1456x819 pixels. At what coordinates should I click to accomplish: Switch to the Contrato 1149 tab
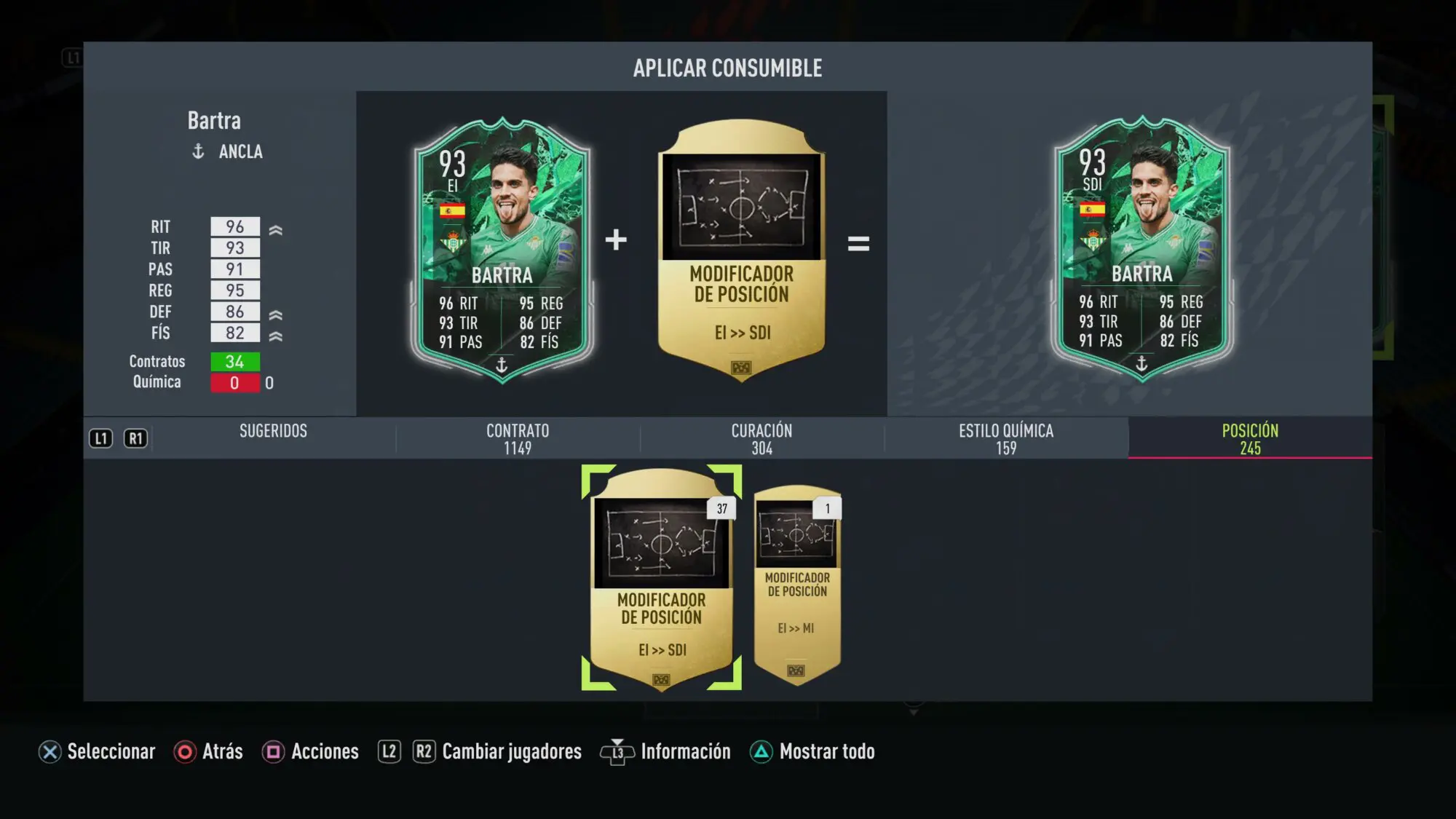(518, 438)
